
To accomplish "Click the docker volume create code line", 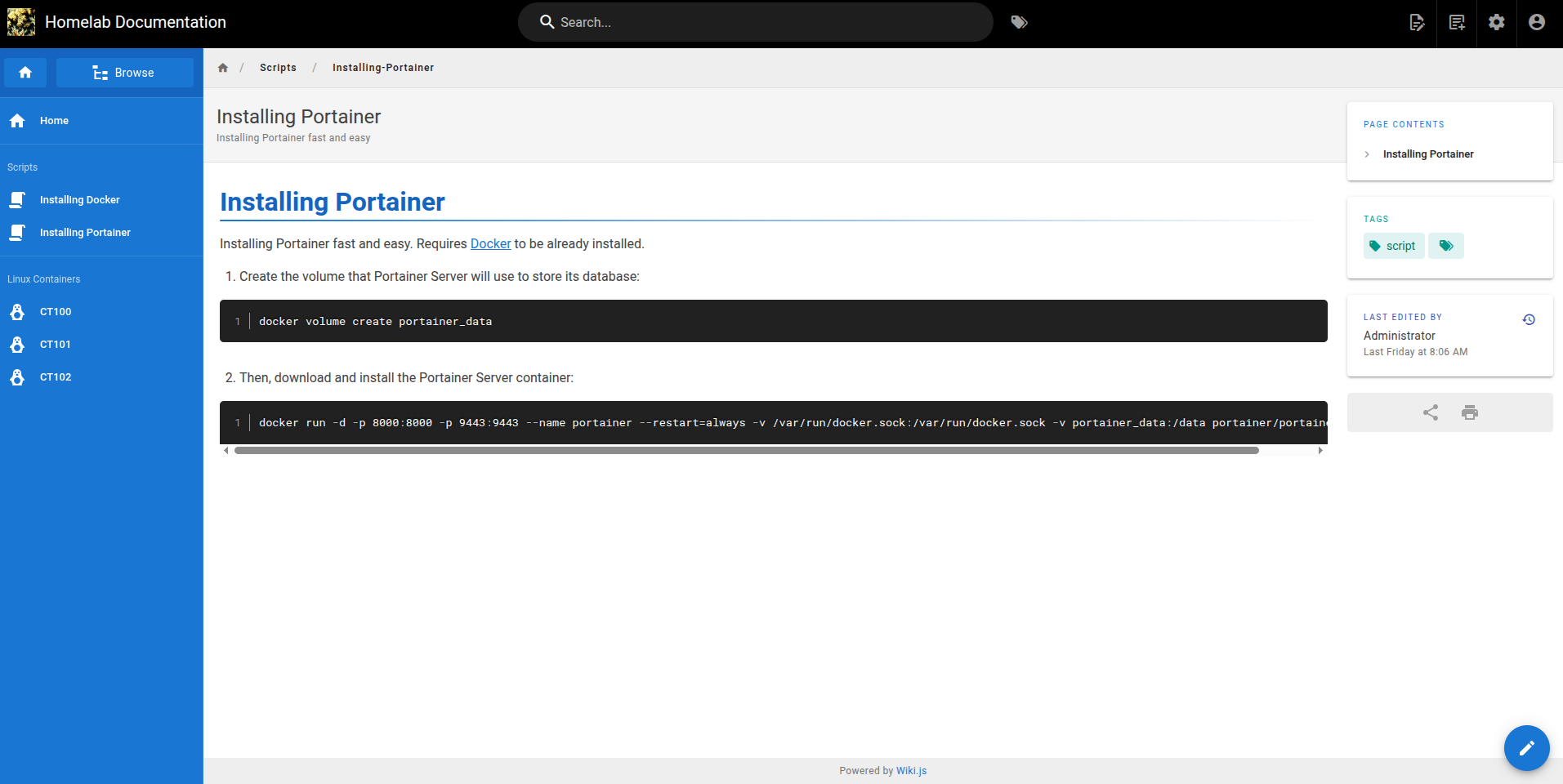I will (376, 322).
